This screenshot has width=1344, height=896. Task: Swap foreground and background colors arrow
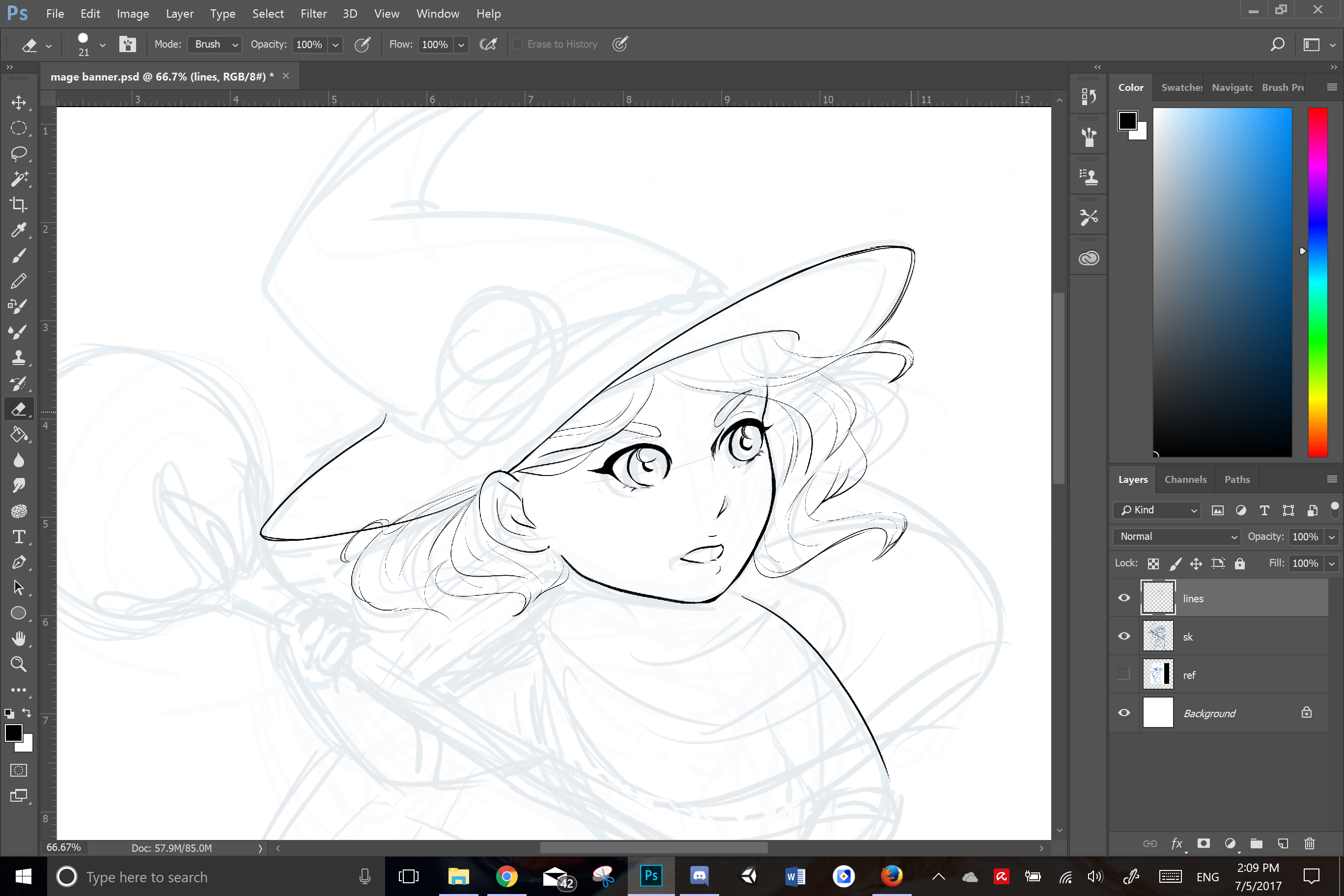(27, 713)
